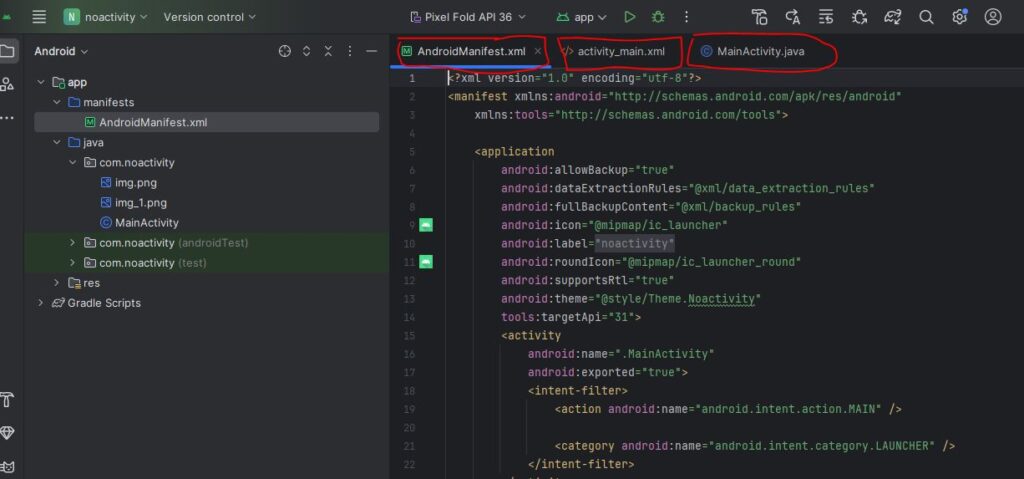The width and height of the screenshot is (1024, 479).
Task: Expand Gradle Scripts node
Action: (41, 303)
